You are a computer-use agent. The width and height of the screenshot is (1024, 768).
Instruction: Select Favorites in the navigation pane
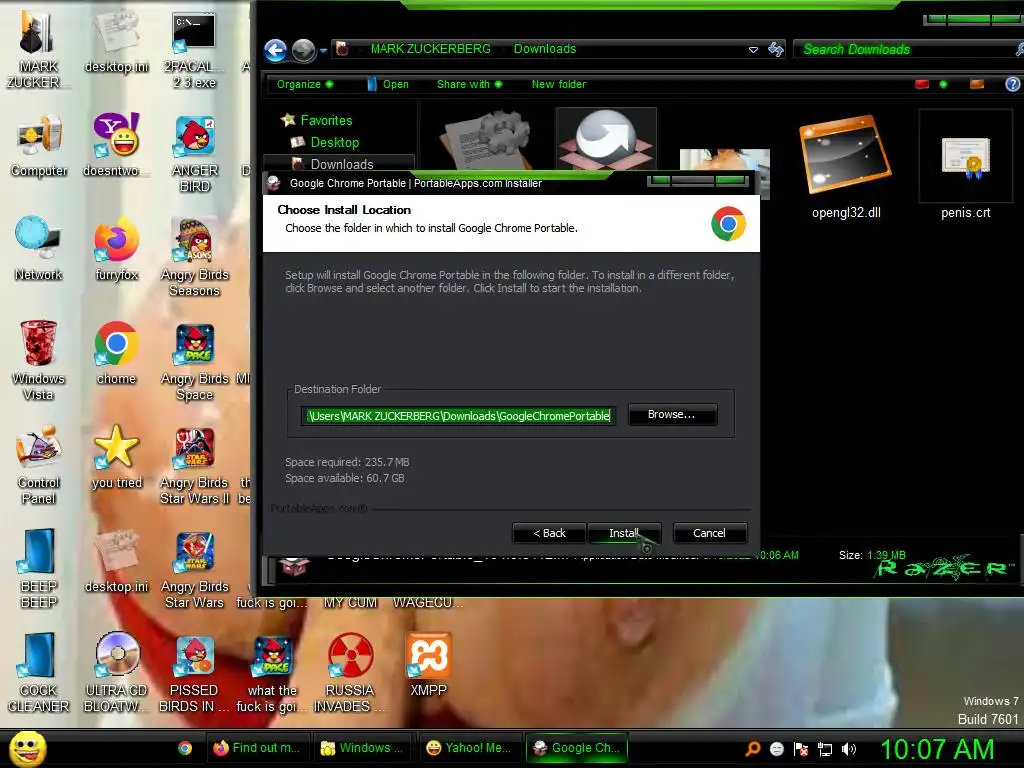[x=326, y=120]
